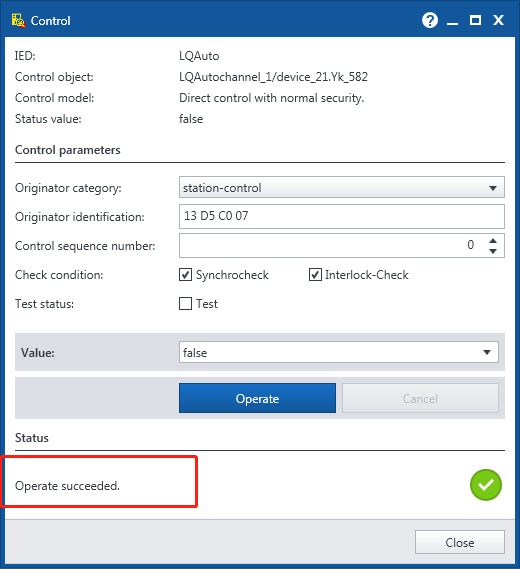Image resolution: width=520 pixels, height=569 pixels.
Task: Maximize the Control dialog window
Action: coord(475,20)
